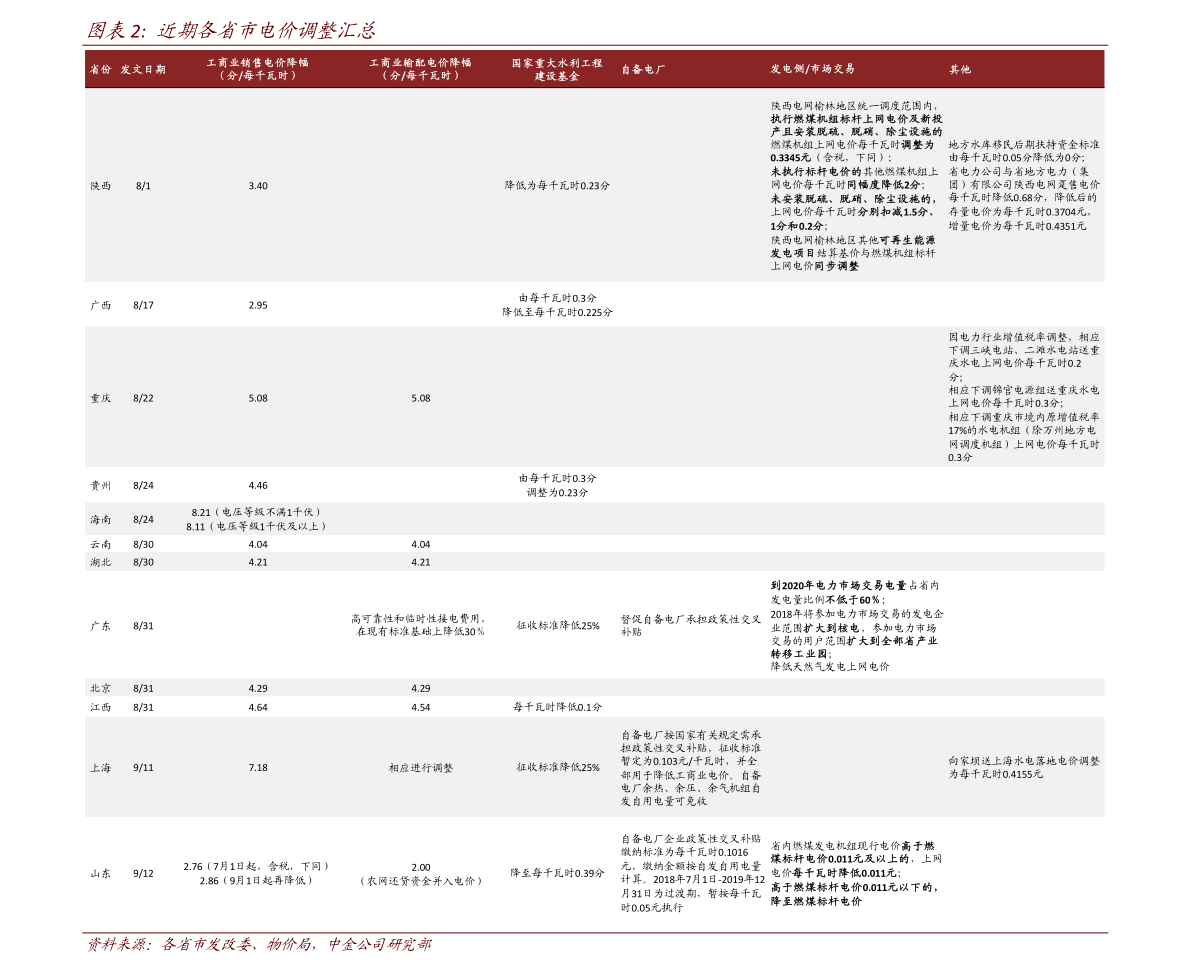This screenshot has width=1191, height=974.
Task: Click the 7.18 sales price reduction value
Action: 258,768
